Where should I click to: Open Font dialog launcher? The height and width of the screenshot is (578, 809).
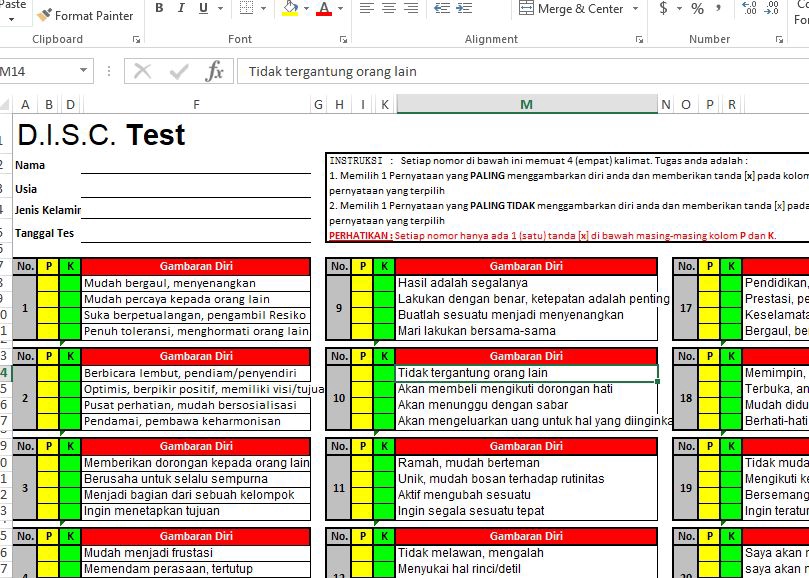tap(343, 39)
